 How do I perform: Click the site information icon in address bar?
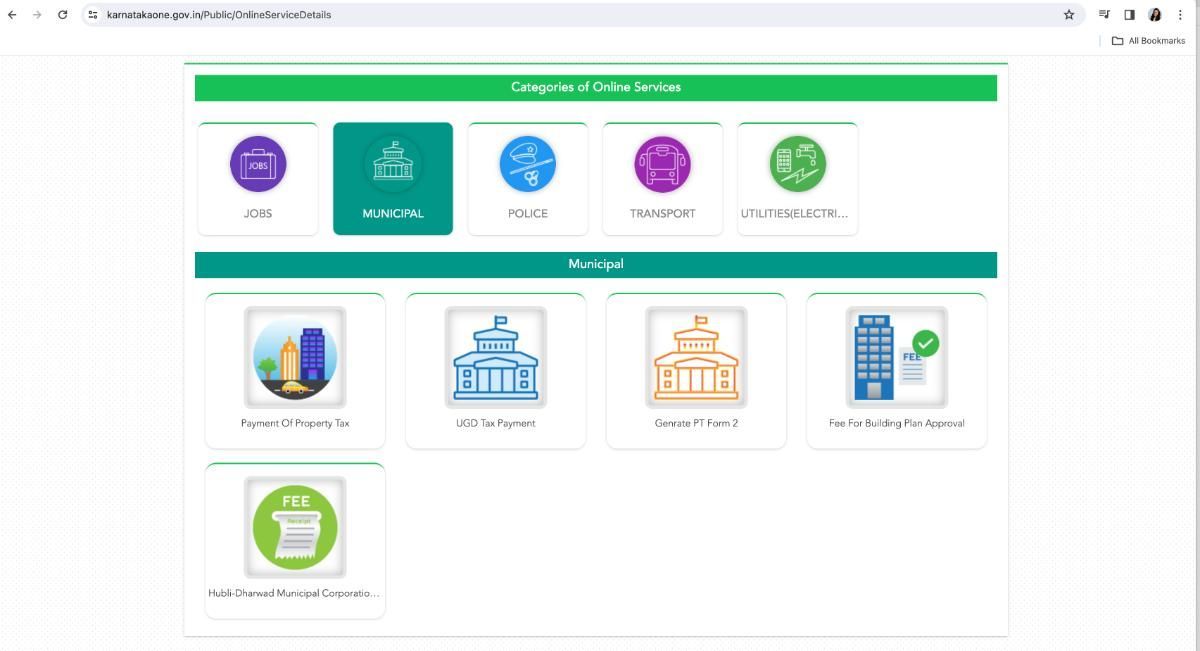click(90, 14)
